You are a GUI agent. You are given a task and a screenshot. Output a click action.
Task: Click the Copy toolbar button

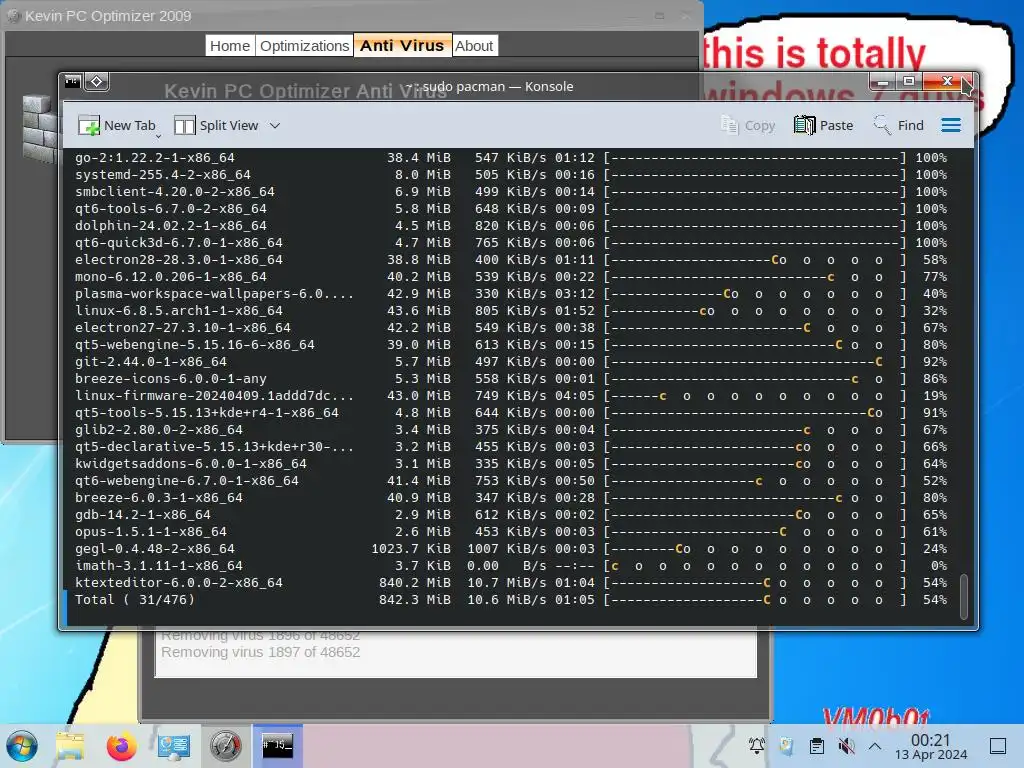point(748,125)
